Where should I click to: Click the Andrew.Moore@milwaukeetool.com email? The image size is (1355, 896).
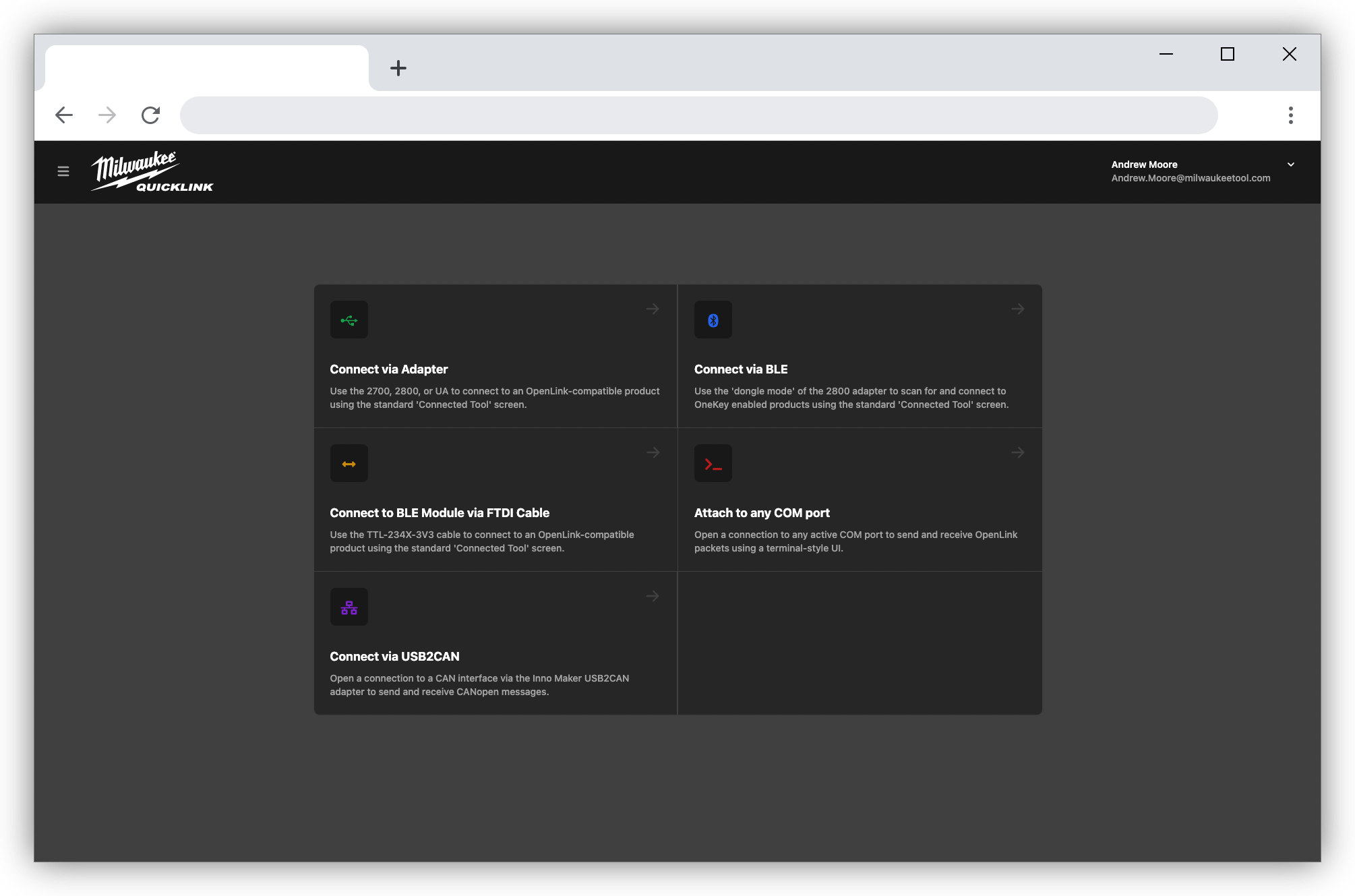[1191, 178]
